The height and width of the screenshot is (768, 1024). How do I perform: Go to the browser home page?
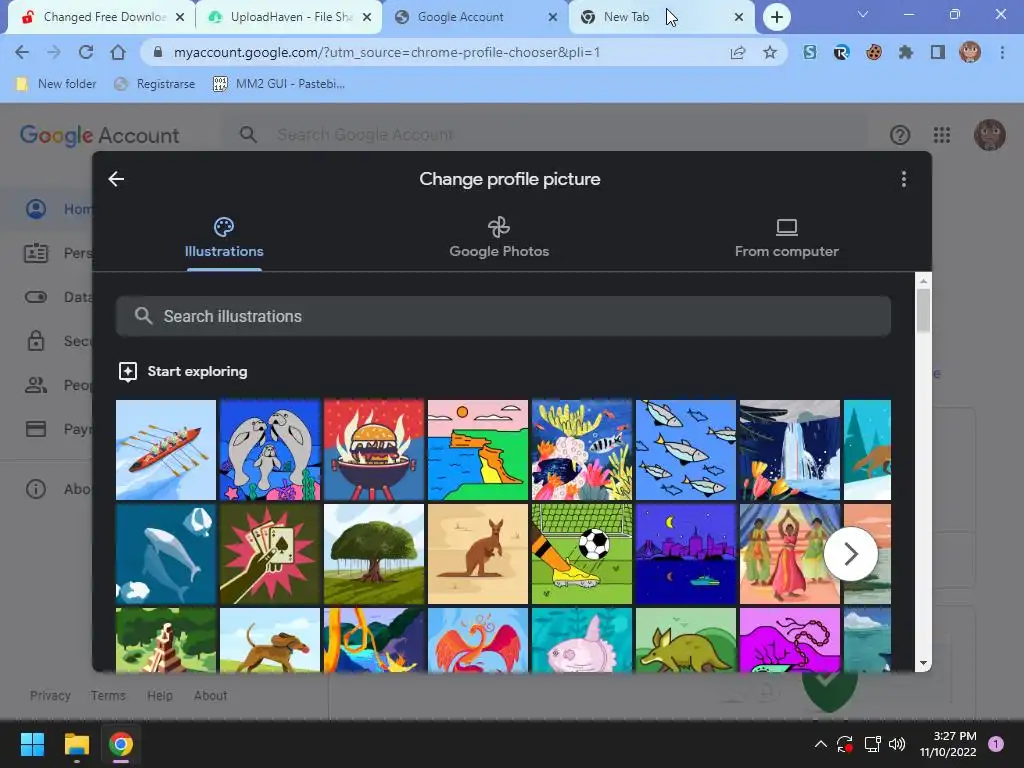point(118,52)
